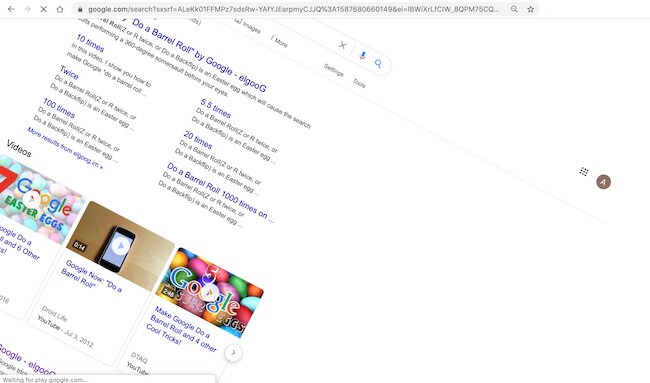Click the URL address bar
The height and width of the screenshot is (383, 650).
coord(290,9)
